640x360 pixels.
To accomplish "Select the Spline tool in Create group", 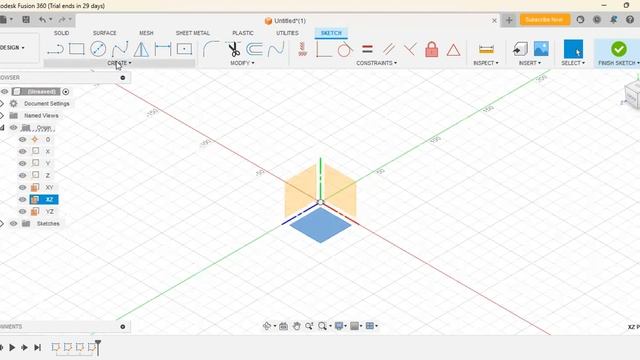I will pyautogui.click(x=120, y=49).
